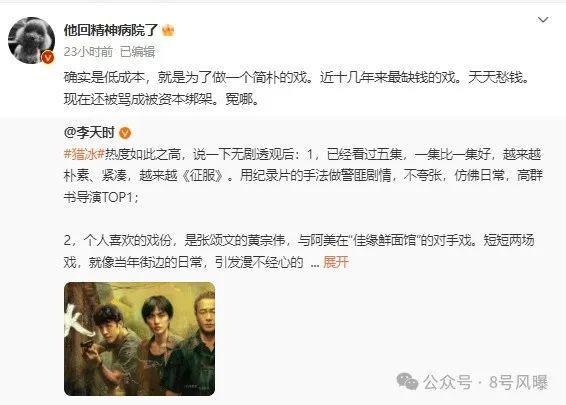Click the second paragraph about 张颂文

299,251
